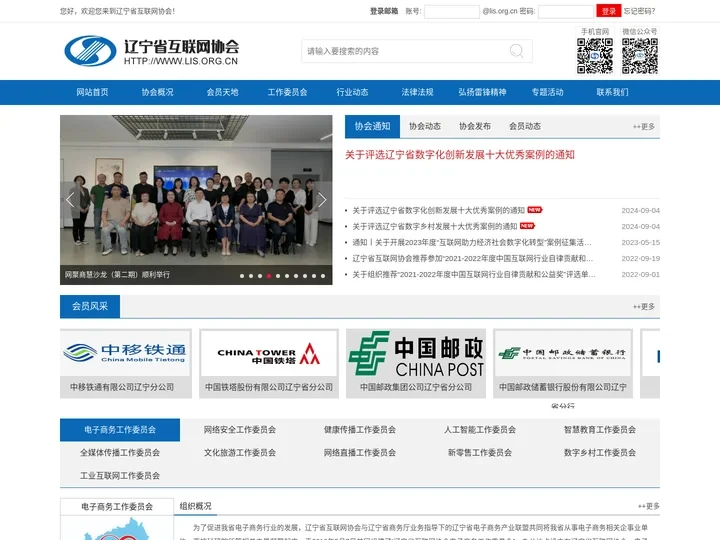Select 新零售工作委员会 tab
This screenshot has width=720, height=540.
pyautogui.click(x=479, y=453)
